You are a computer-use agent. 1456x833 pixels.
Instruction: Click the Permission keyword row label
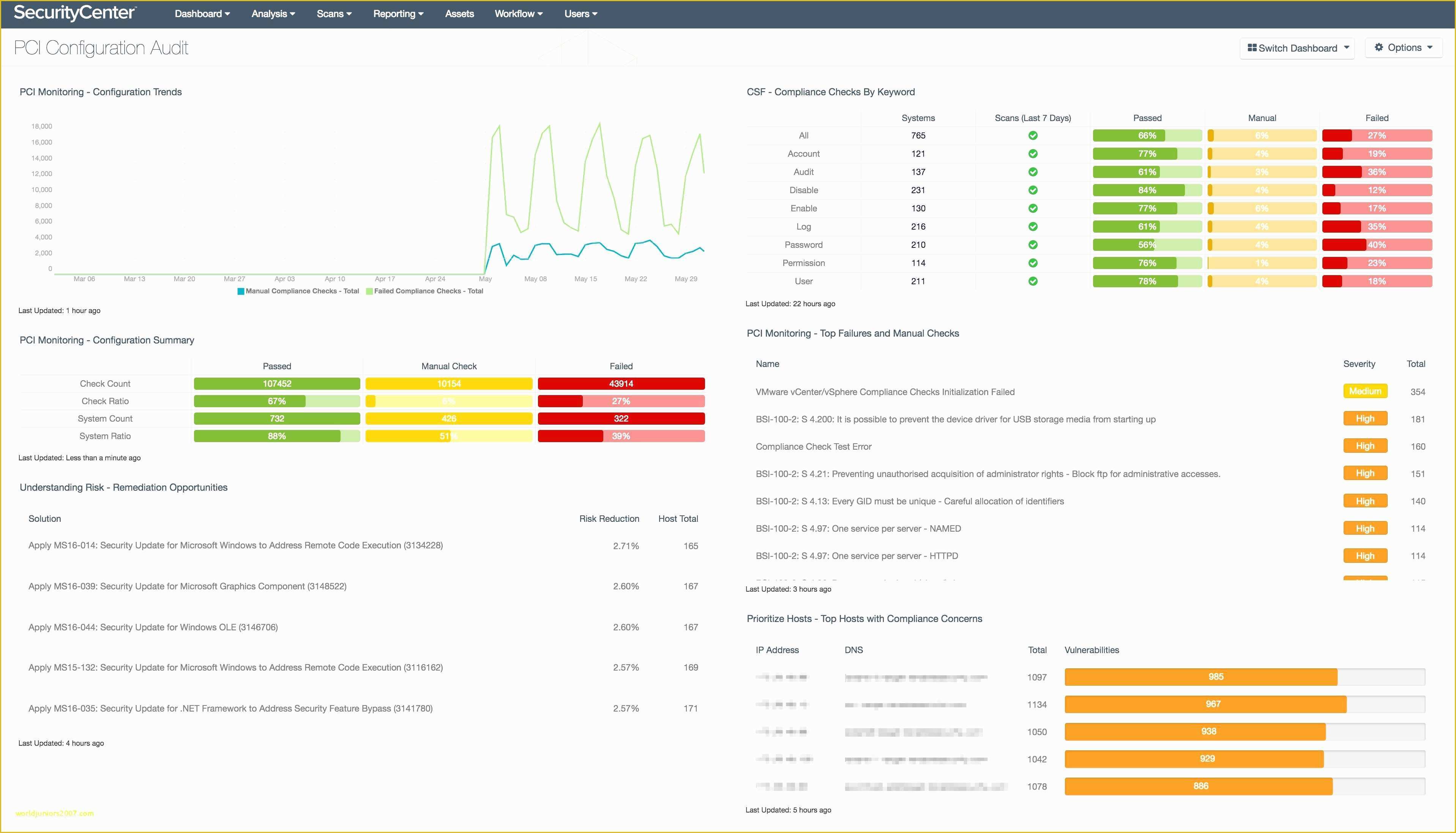point(803,263)
